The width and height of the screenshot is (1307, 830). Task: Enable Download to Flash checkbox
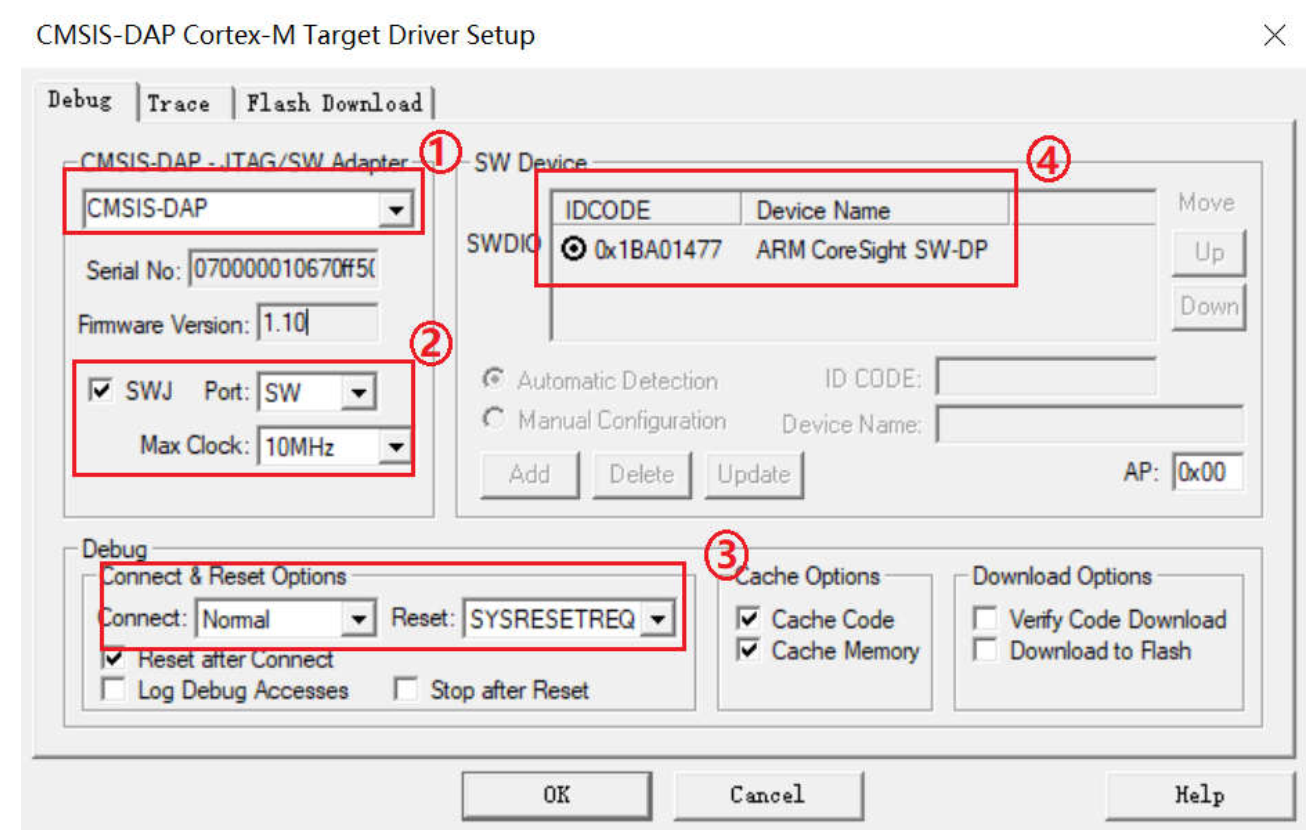(x=985, y=650)
